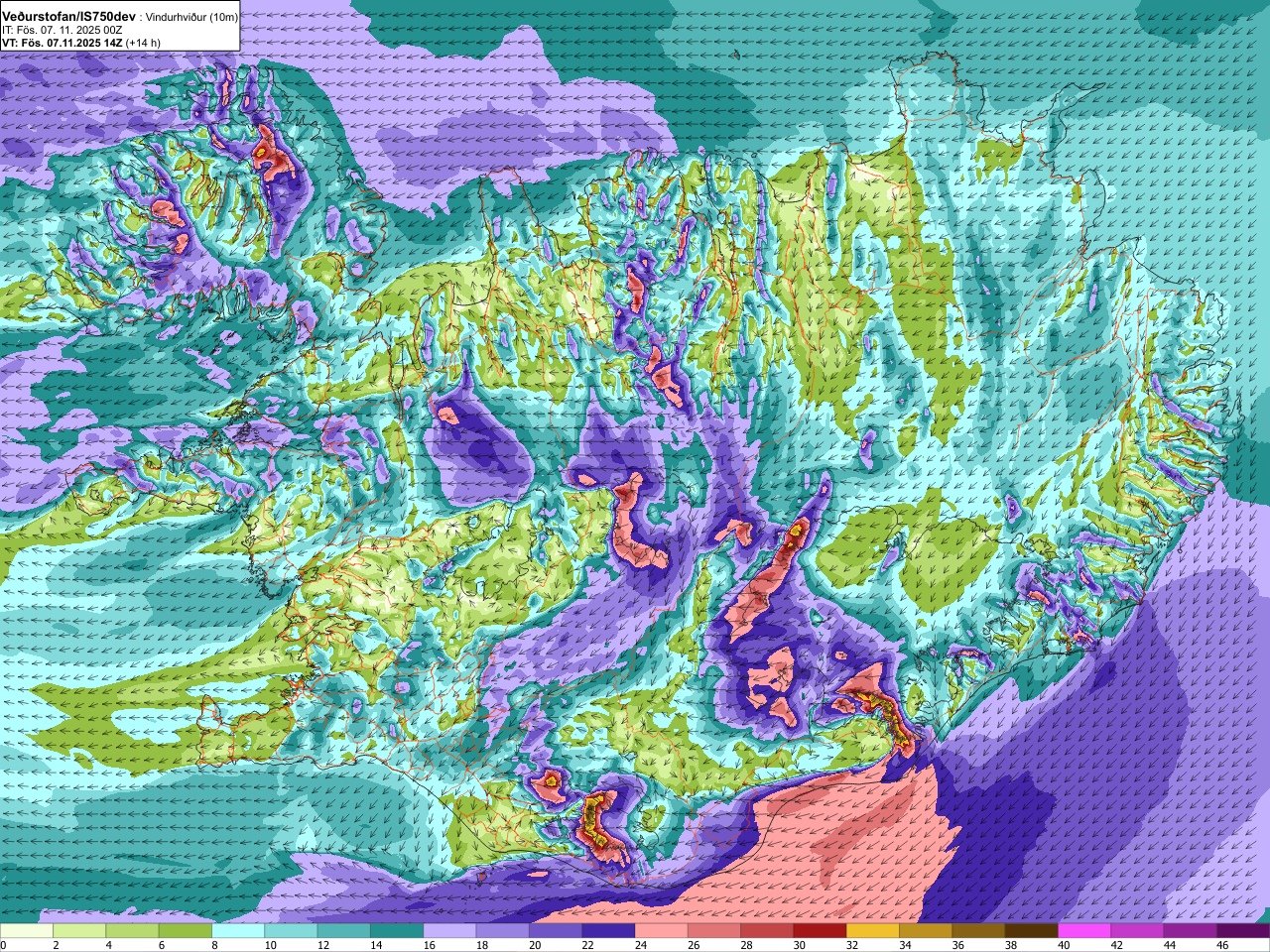
Task: Click the legend tick label '40'
Action: click(1064, 945)
